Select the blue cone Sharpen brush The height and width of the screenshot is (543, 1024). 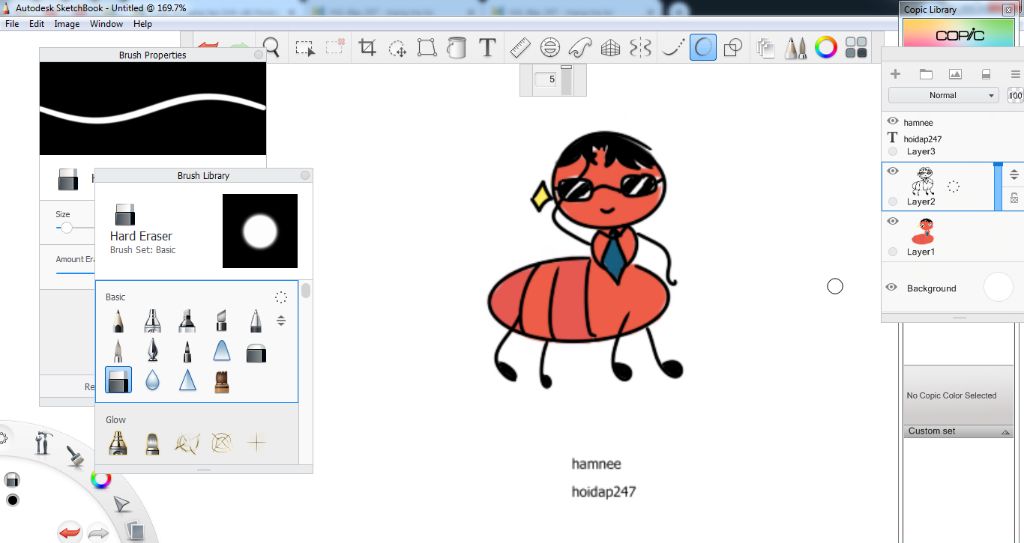(x=187, y=380)
